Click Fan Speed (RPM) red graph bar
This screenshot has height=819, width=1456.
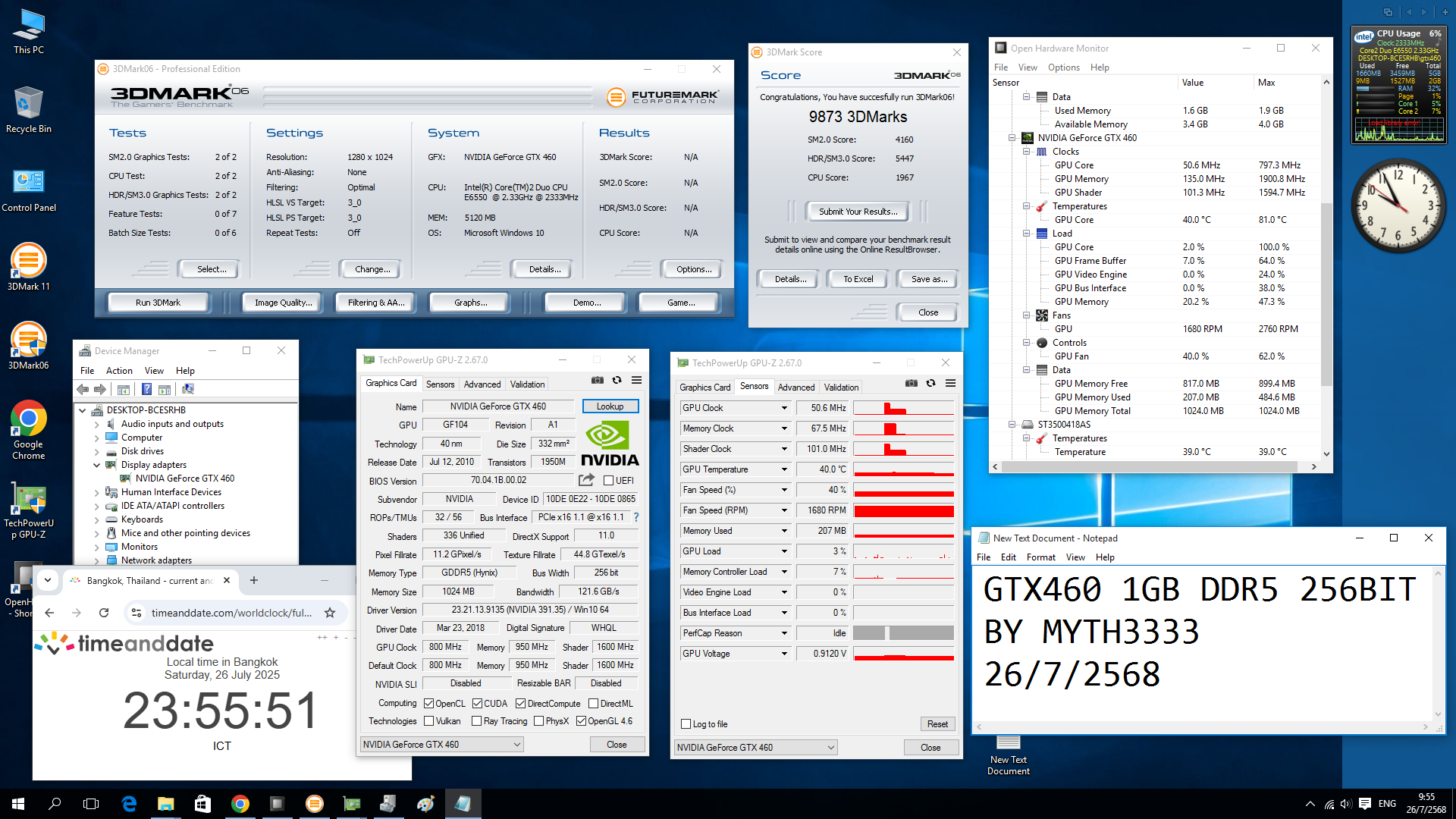pyautogui.click(x=903, y=510)
